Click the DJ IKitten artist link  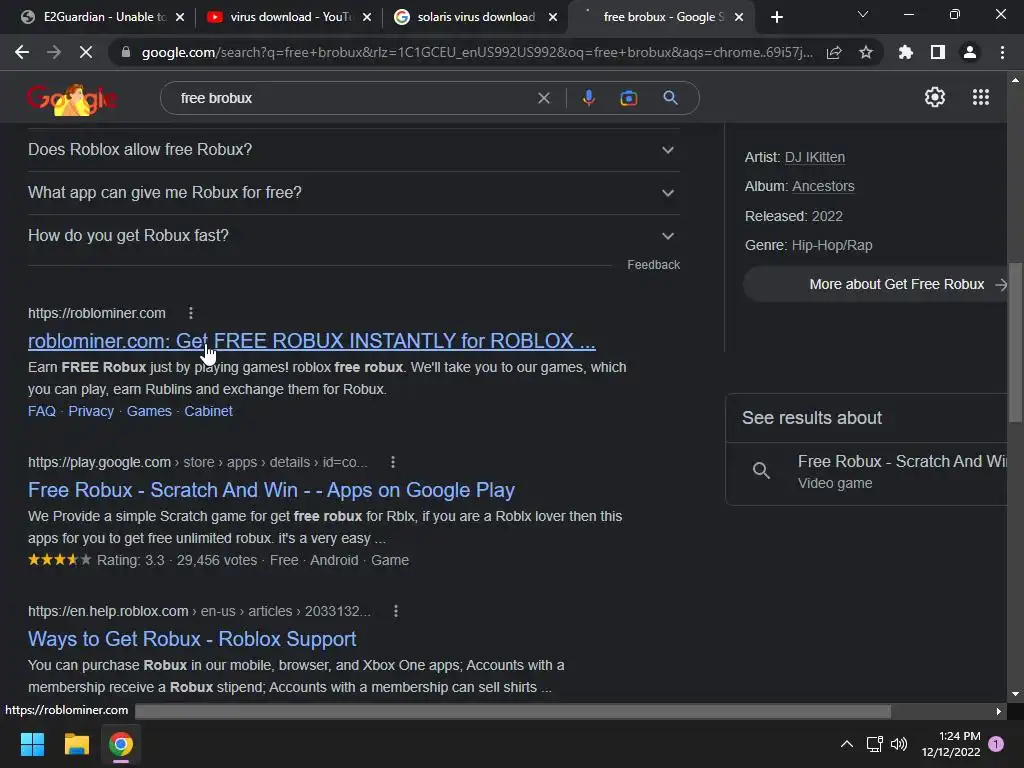pyautogui.click(x=814, y=157)
